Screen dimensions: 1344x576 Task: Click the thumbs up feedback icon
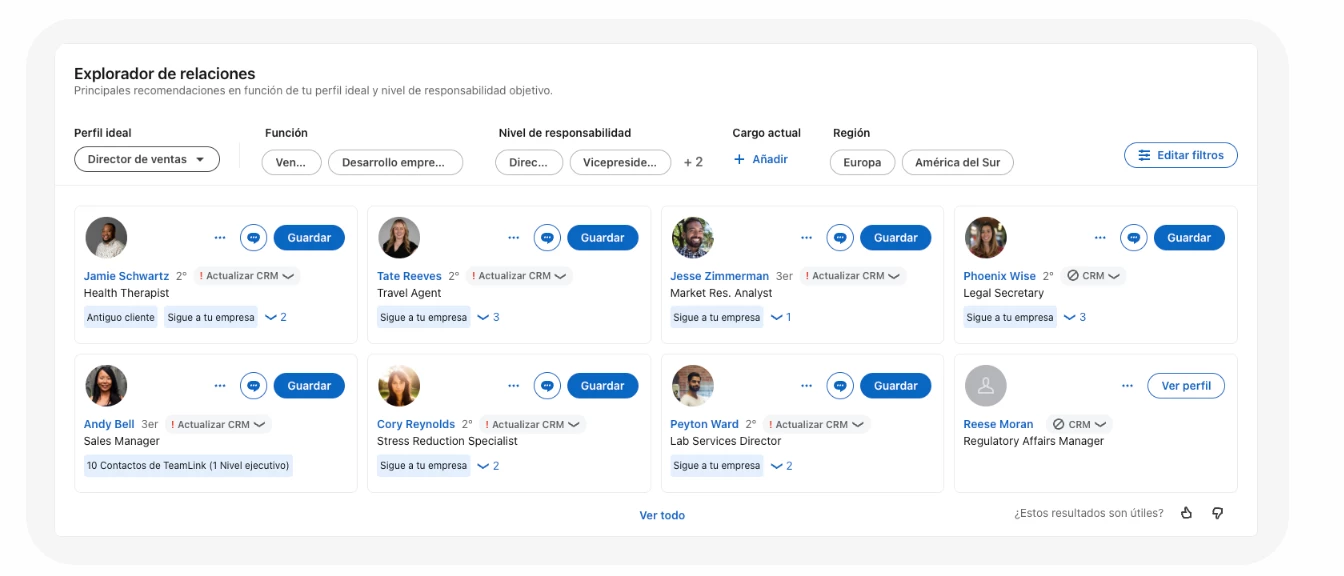click(x=1187, y=513)
